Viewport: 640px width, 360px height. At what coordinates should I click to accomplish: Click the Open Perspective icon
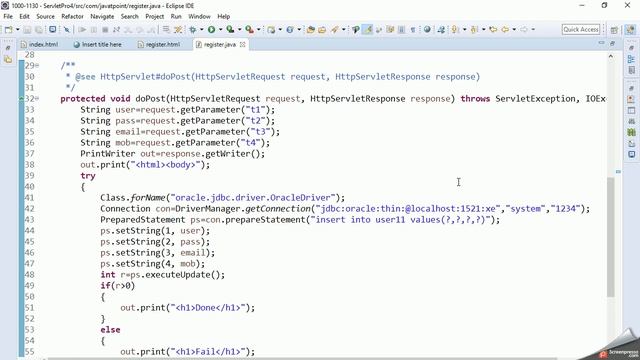point(614,29)
